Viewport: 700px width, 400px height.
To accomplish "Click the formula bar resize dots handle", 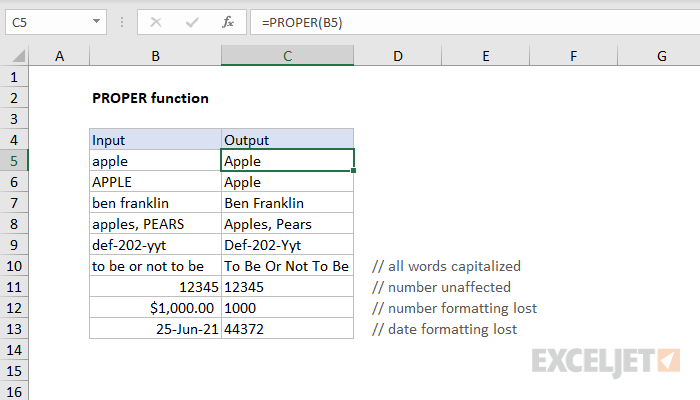I will point(123,21).
